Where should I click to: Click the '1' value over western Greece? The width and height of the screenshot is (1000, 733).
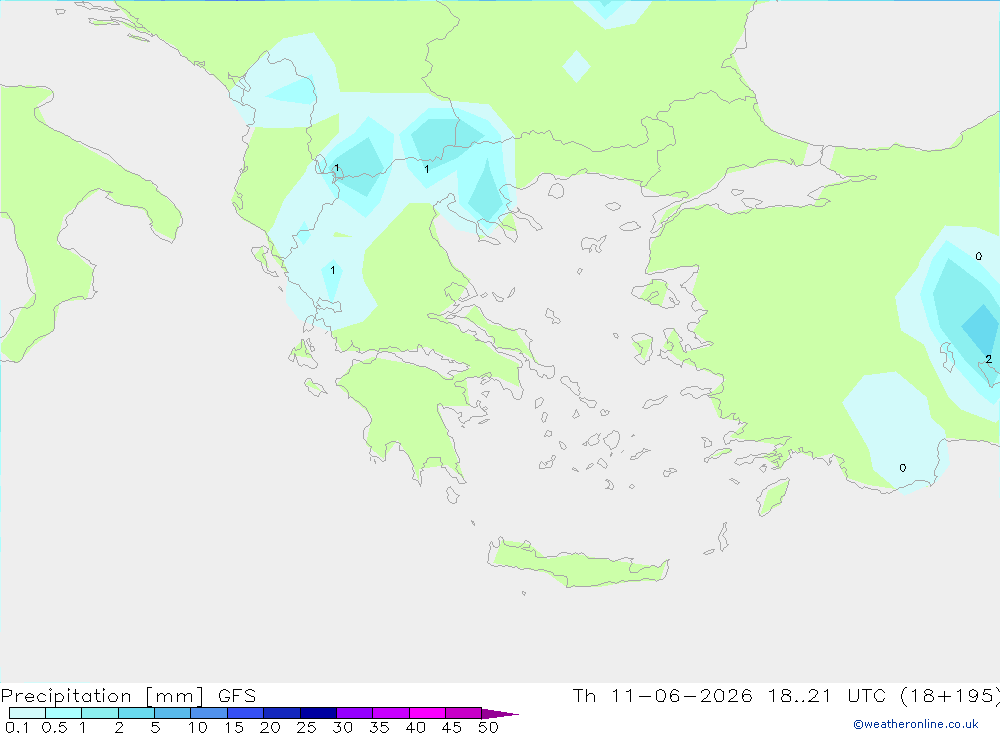click(x=332, y=270)
